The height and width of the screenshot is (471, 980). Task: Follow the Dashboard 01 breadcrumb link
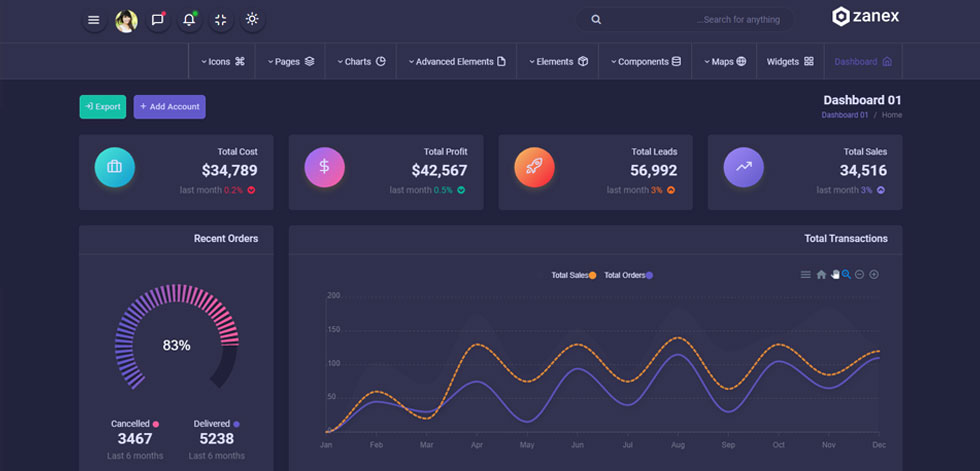coord(844,115)
